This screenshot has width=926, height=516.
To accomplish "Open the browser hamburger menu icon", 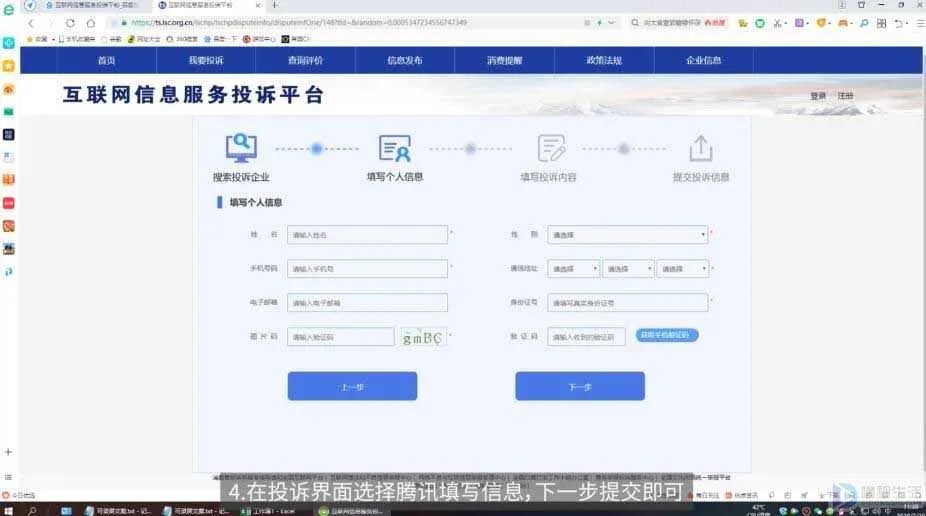I will point(920,23).
